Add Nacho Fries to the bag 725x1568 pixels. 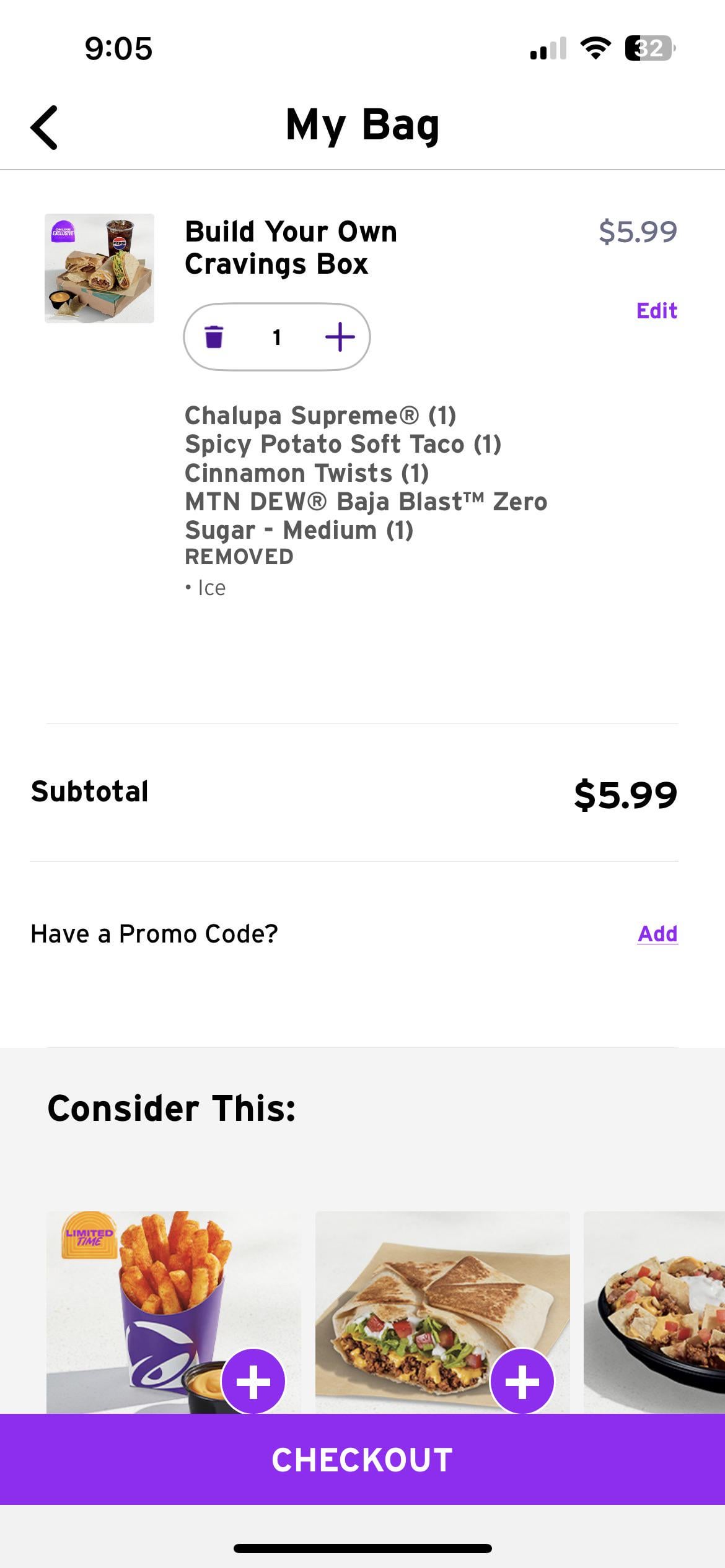[253, 1380]
